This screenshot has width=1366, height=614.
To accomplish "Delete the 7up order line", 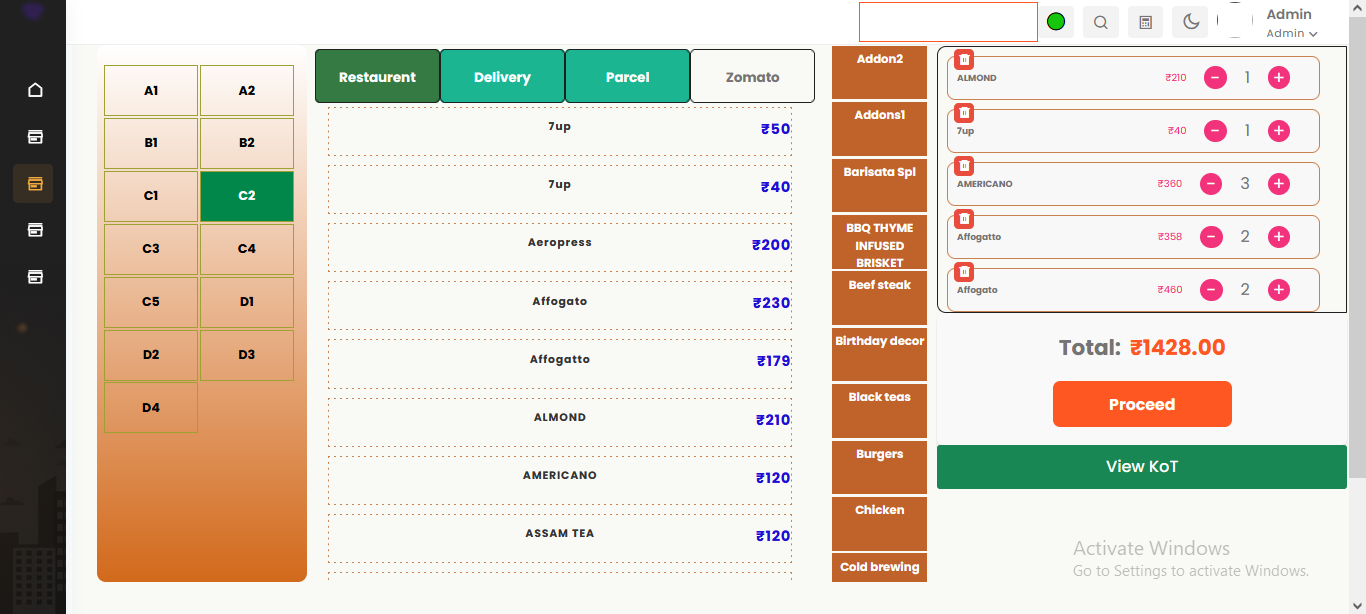I will point(964,113).
